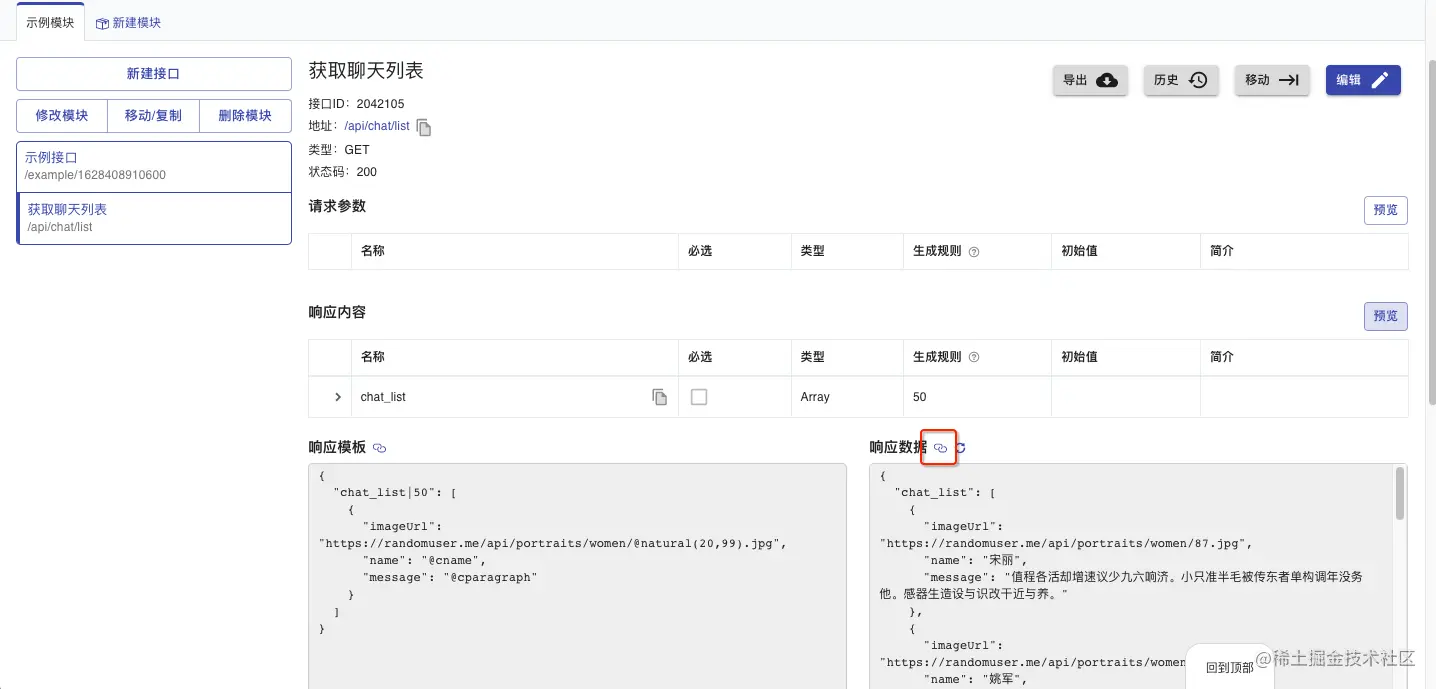Open 移动/复制 module option

point(153,115)
